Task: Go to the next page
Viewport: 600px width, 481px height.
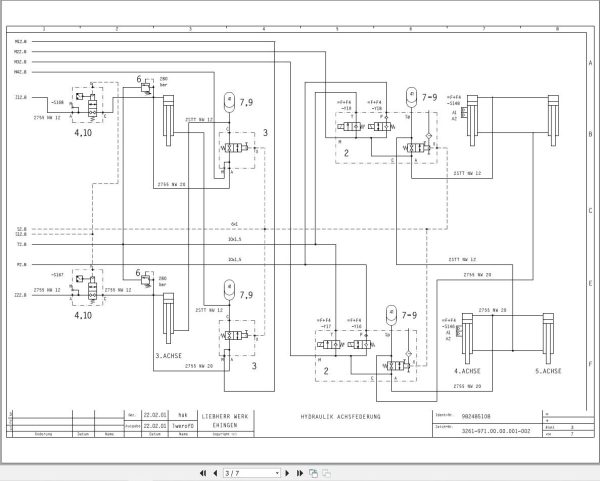Action: (x=288, y=473)
